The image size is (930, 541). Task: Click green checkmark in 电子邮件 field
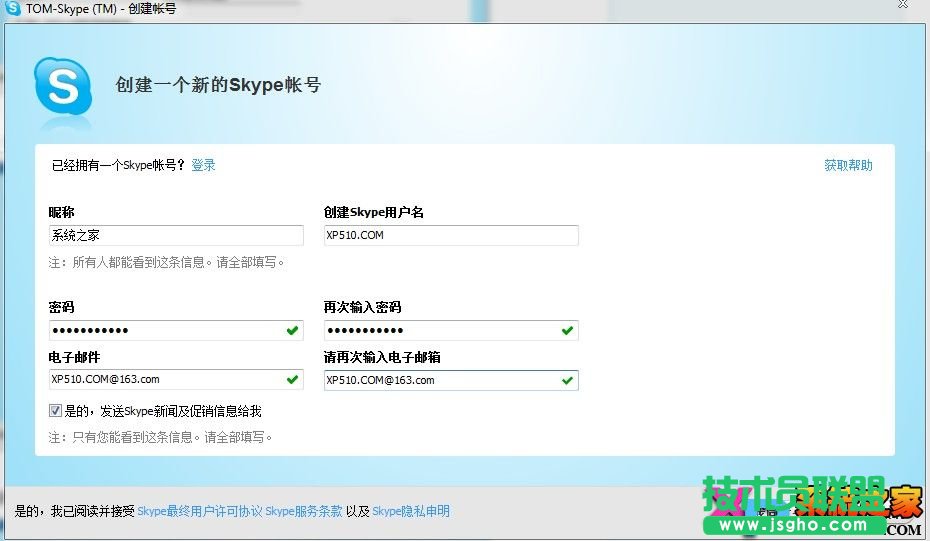coord(292,380)
